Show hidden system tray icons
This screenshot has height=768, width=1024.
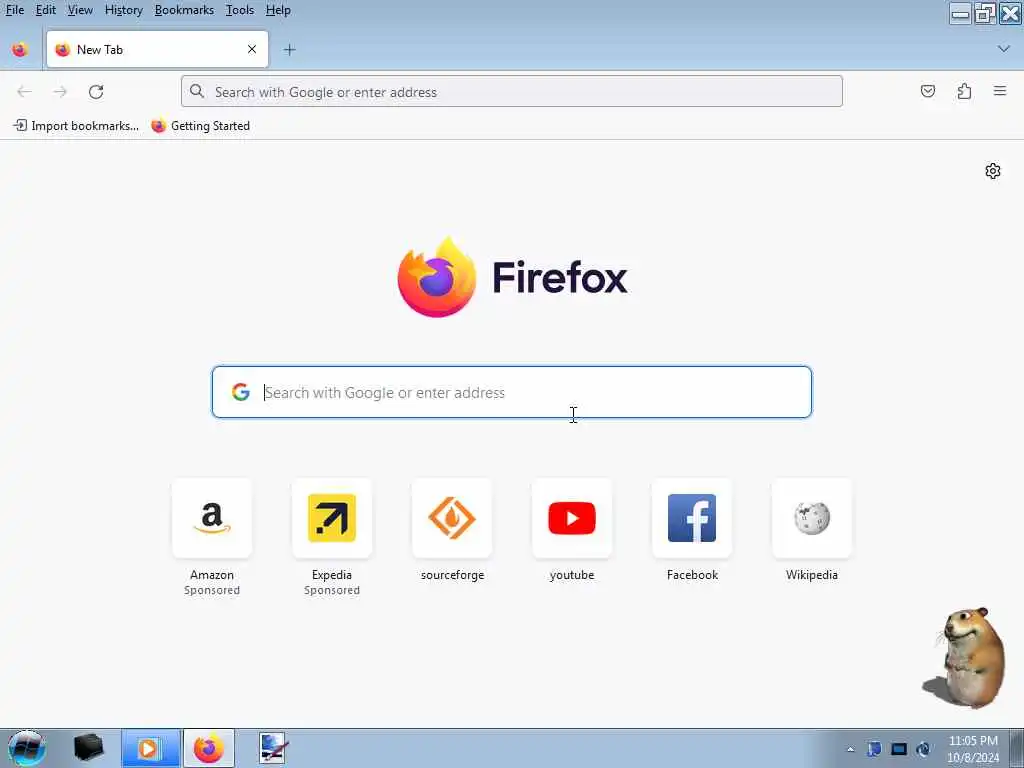pyautogui.click(x=850, y=750)
